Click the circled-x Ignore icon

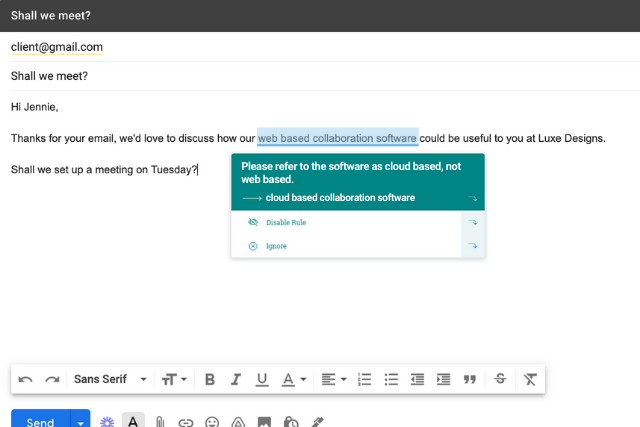(x=253, y=246)
